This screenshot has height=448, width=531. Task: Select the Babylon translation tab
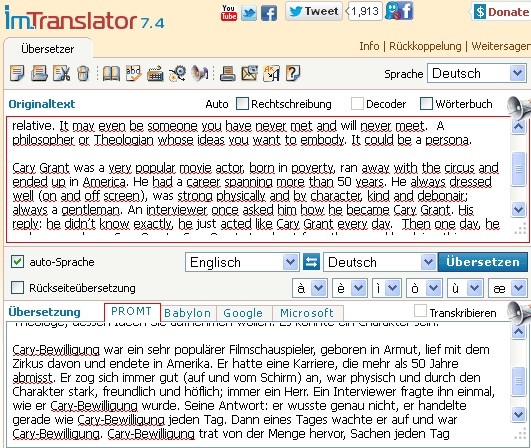[188, 313]
